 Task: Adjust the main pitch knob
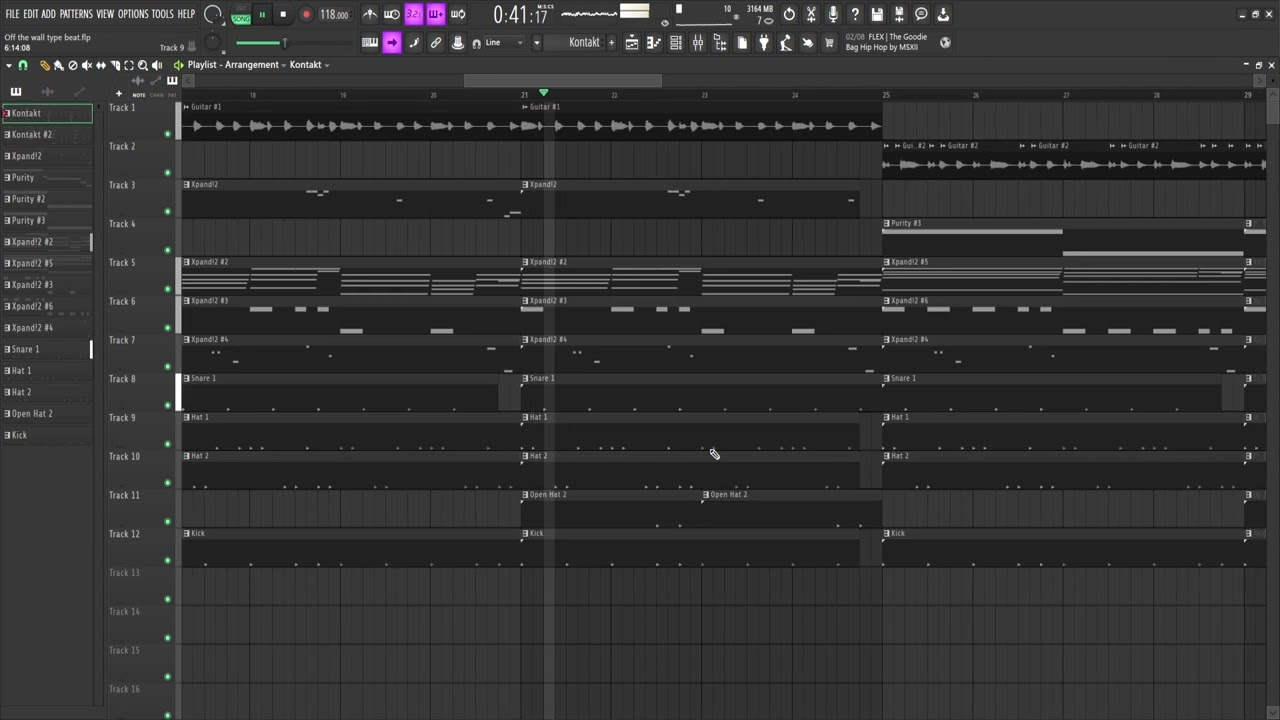point(212,43)
